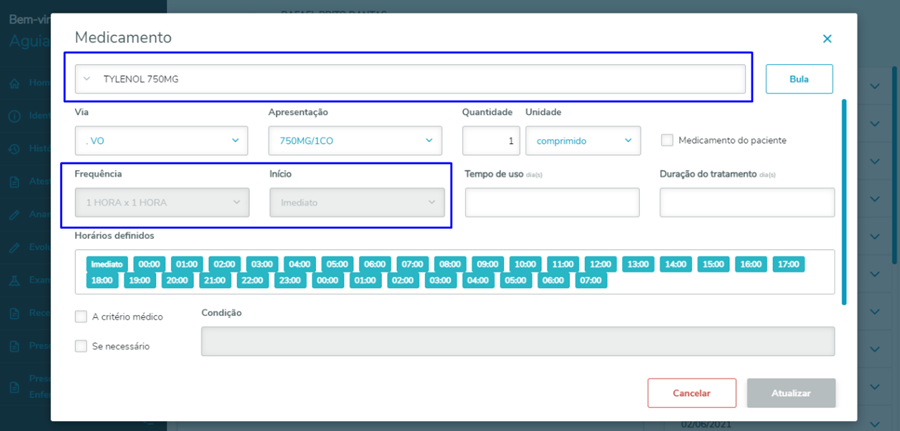Select the 17:00 time chip
900x431 pixels.
[x=789, y=265]
